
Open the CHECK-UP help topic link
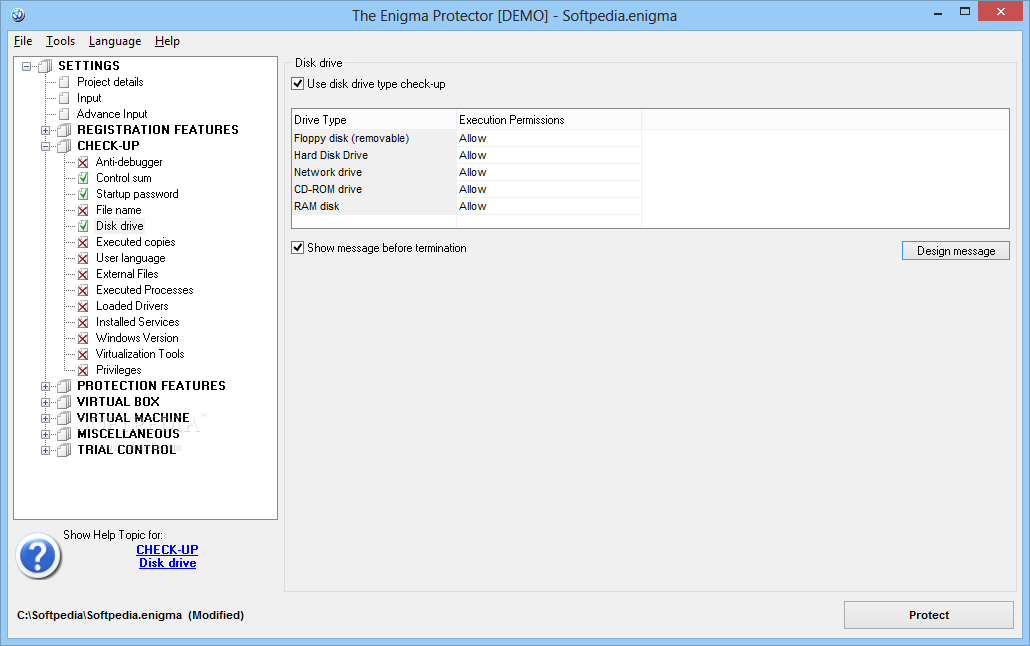click(x=167, y=549)
